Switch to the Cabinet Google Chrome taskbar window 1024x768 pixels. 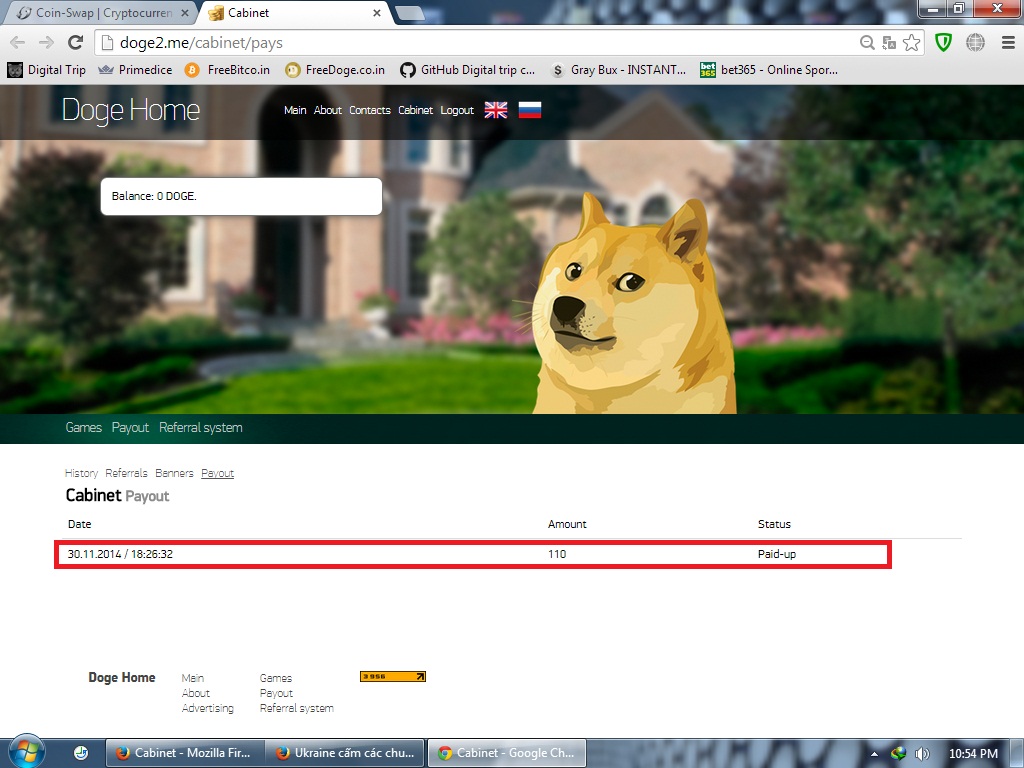[x=506, y=752]
